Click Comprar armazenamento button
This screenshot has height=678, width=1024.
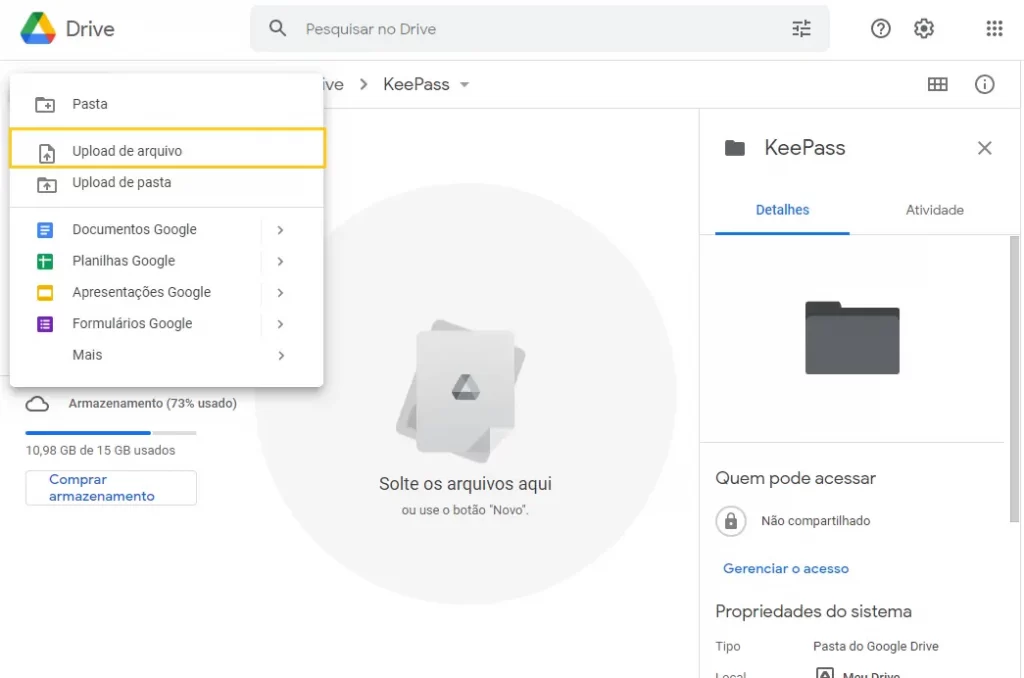coord(111,488)
